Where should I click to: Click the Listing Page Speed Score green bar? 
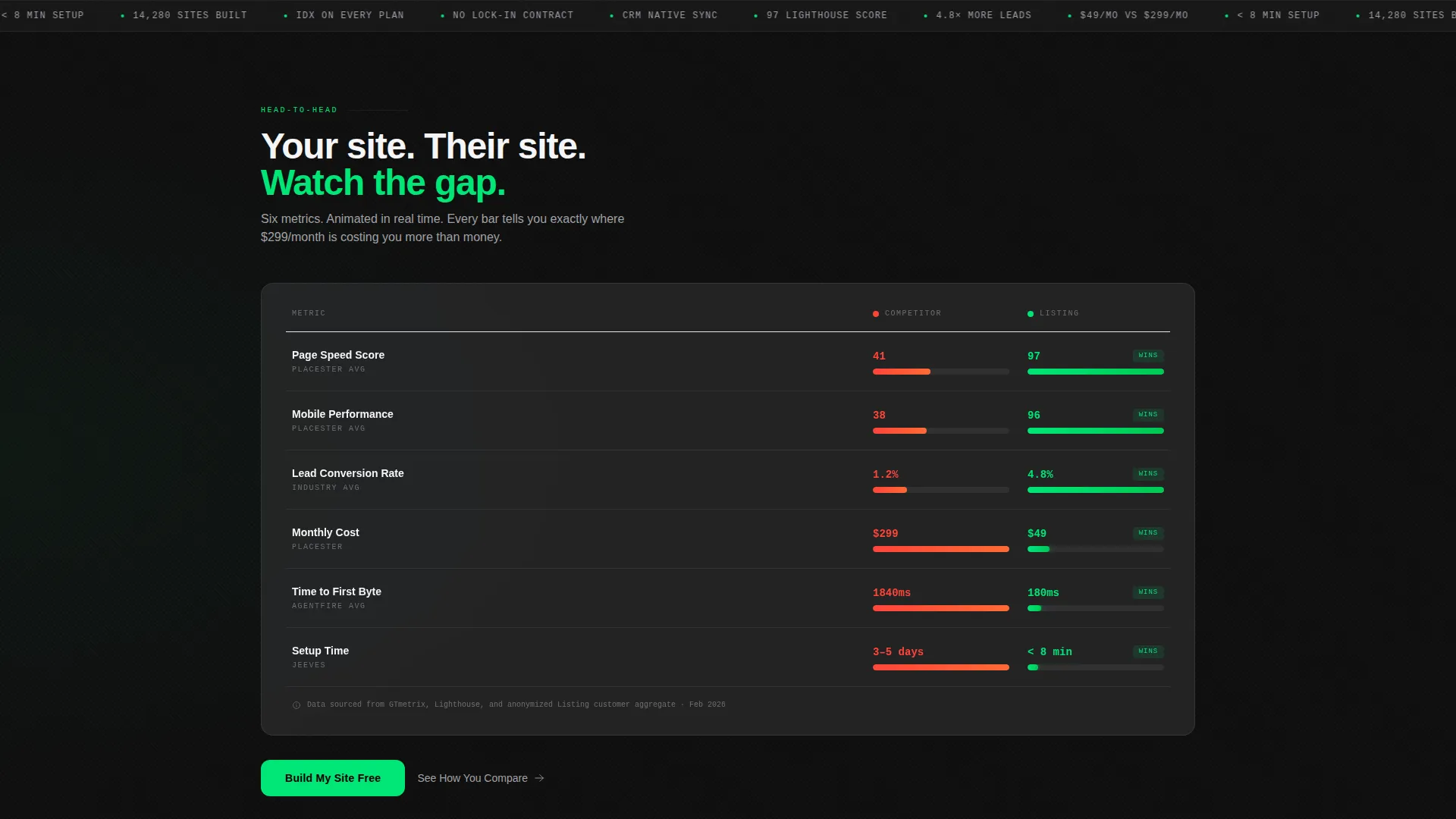tap(1096, 372)
